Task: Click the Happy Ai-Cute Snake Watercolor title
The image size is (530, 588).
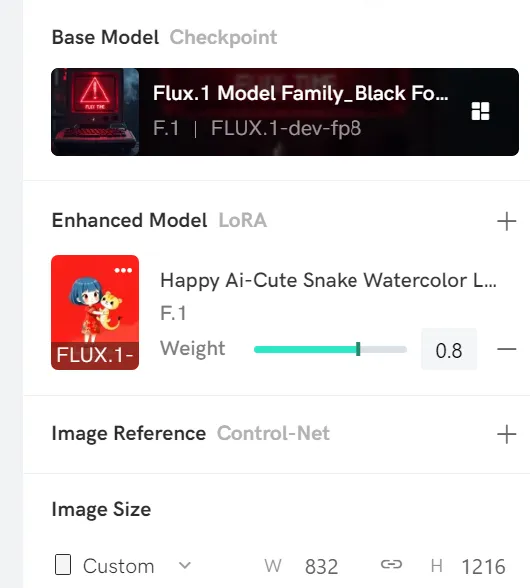Action: point(329,280)
